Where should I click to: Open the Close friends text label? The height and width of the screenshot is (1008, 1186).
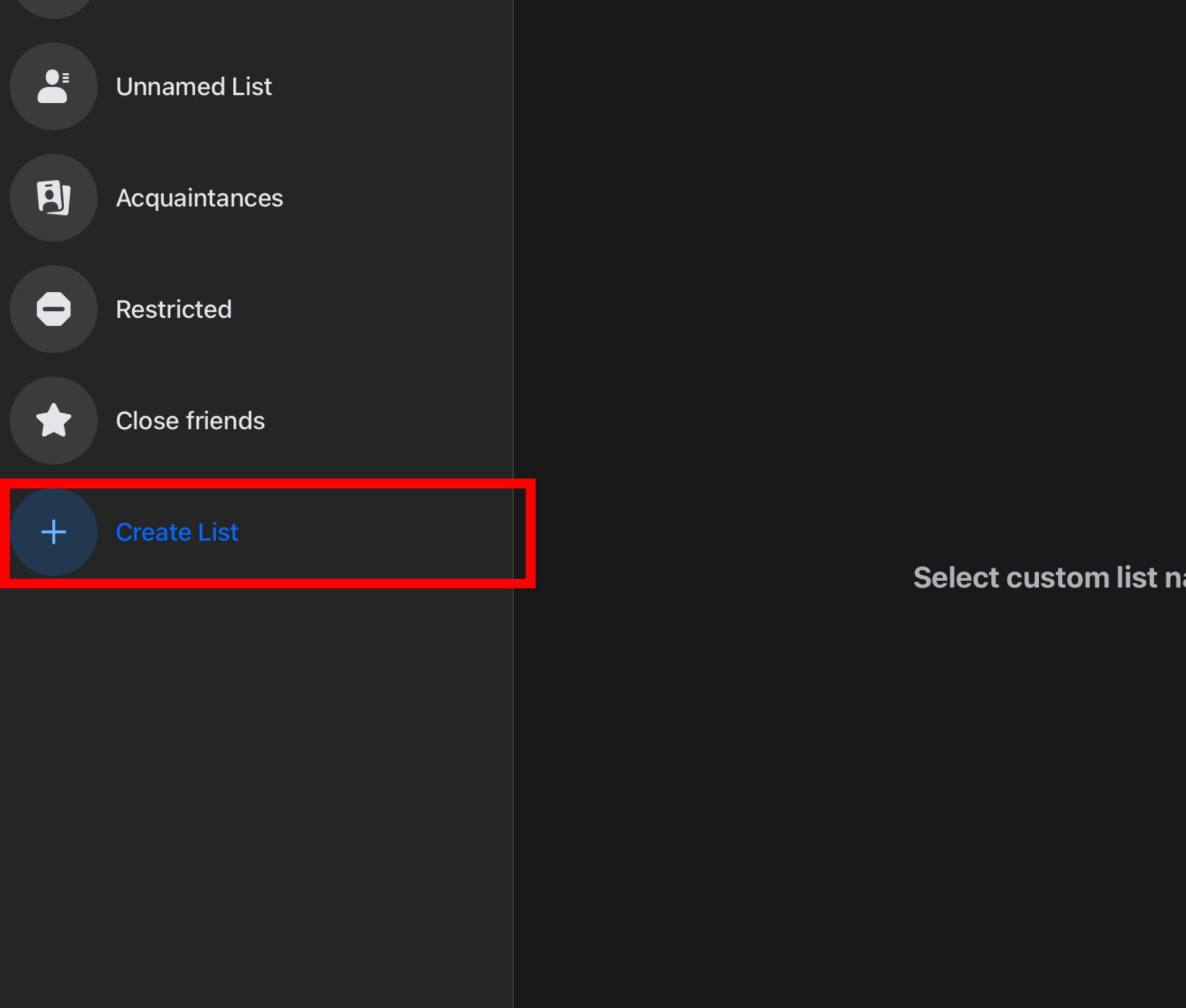tap(190, 421)
